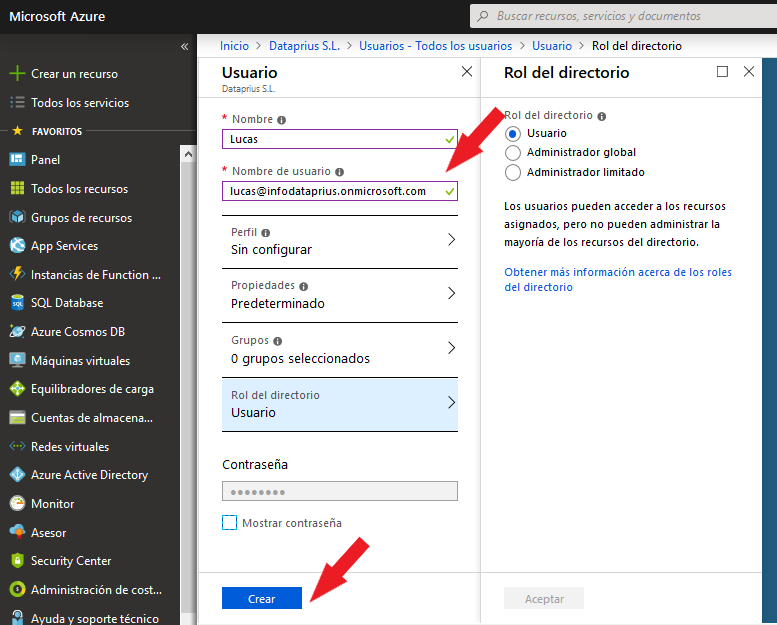Select the Administrador global radio option
The width and height of the screenshot is (777, 625).
point(512,153)
